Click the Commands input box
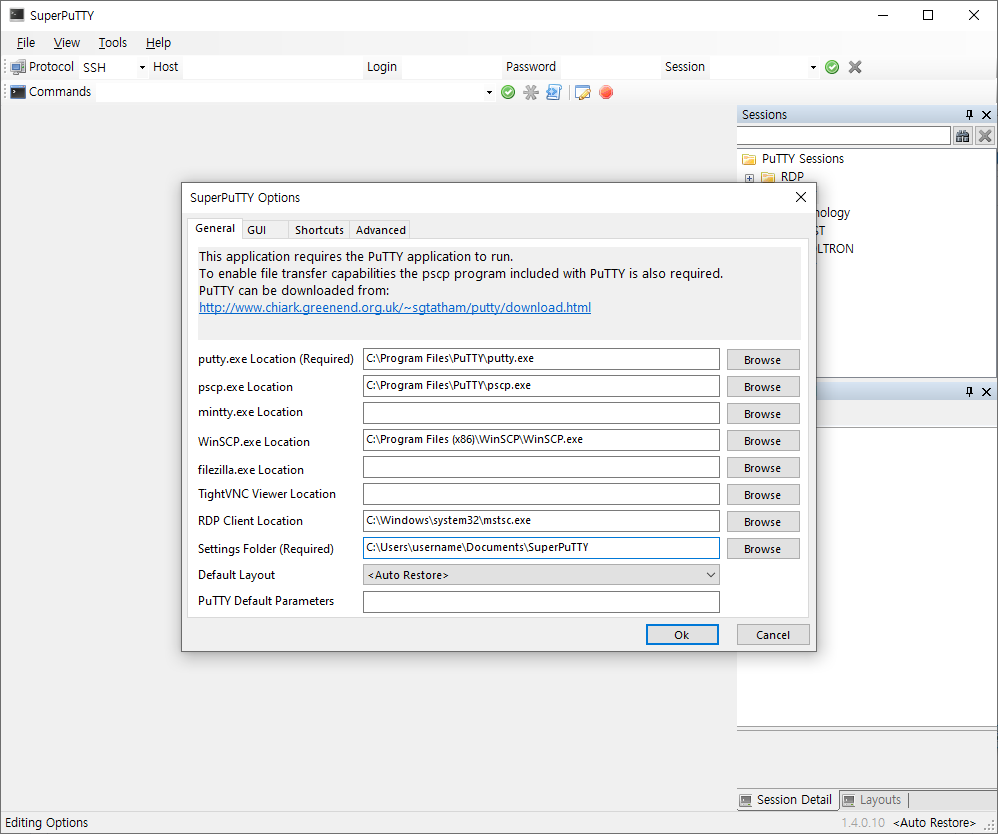Viewport: 998px width, 834px height. click(x=290, y=92)
